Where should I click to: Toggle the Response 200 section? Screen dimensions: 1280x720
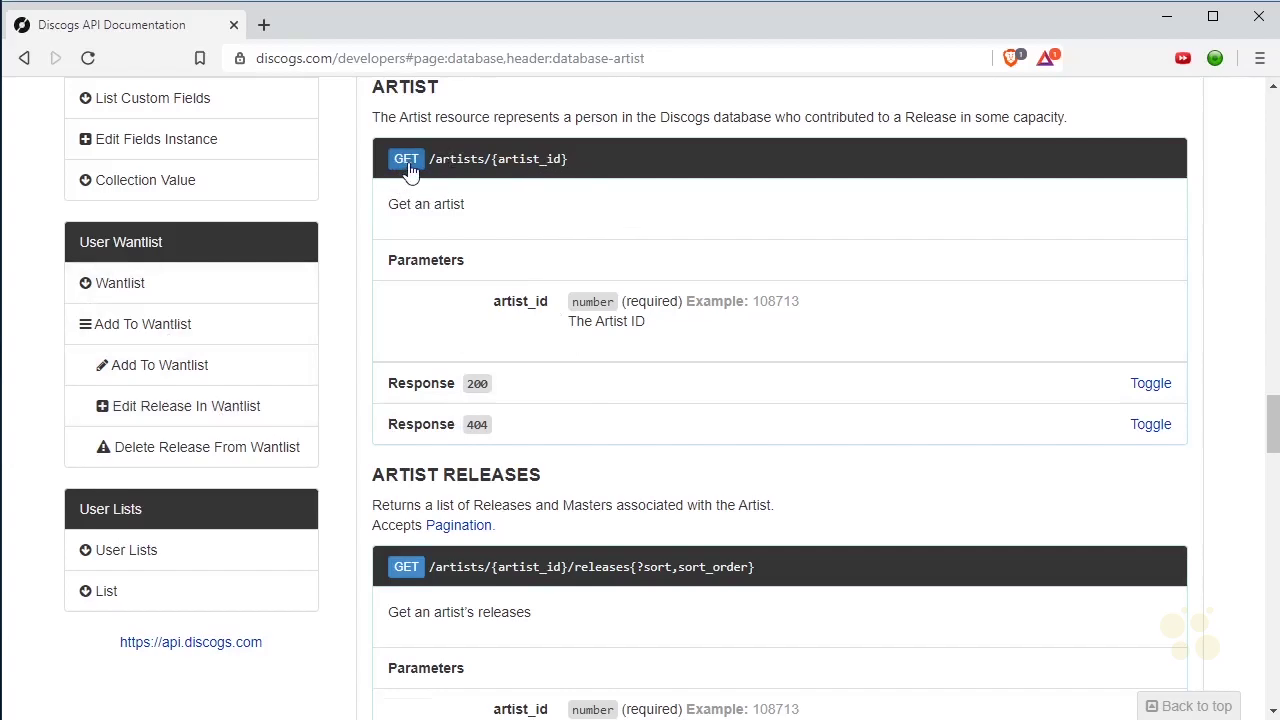1150,383
